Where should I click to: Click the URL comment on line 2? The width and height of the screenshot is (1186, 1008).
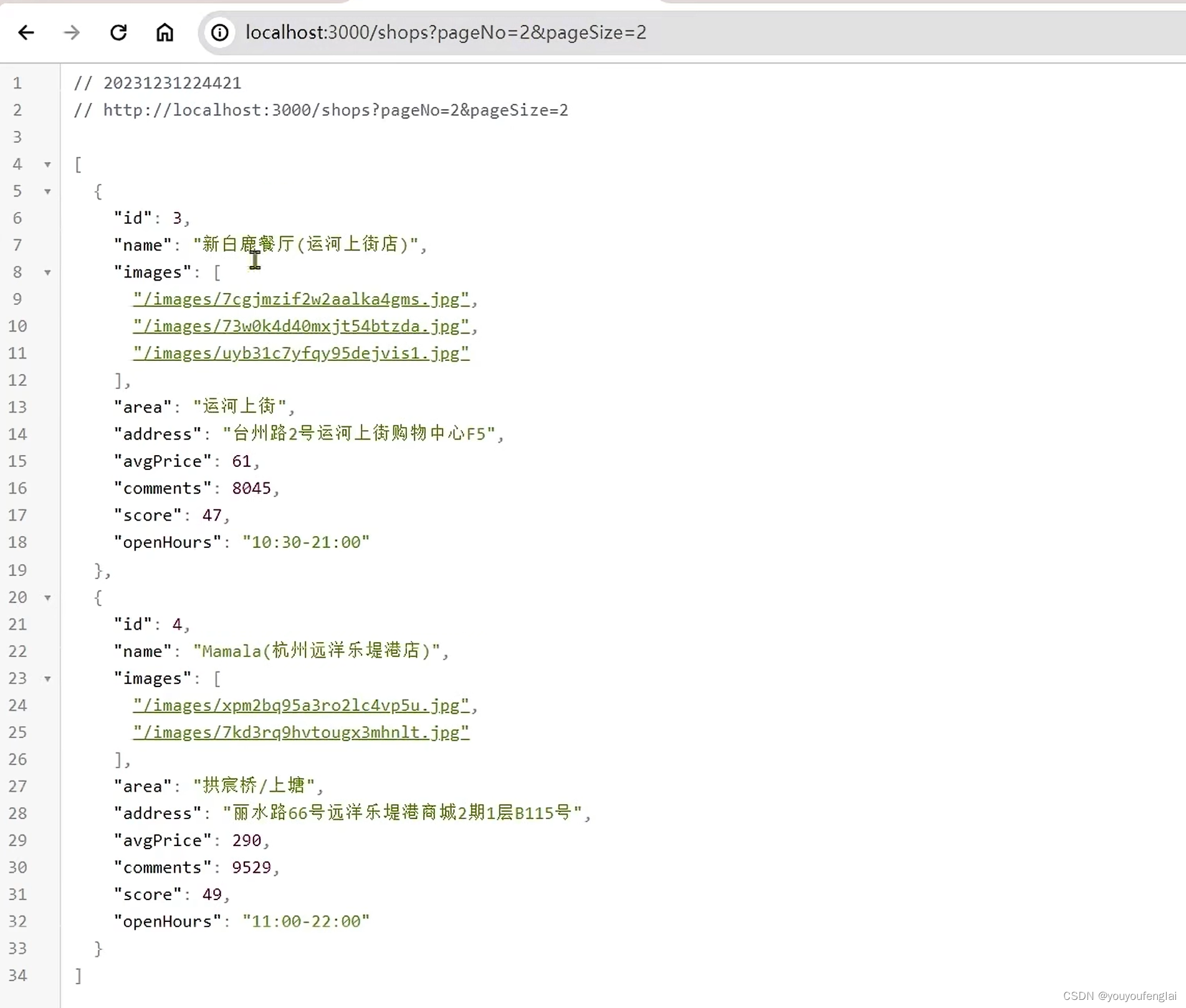(321, 110)
